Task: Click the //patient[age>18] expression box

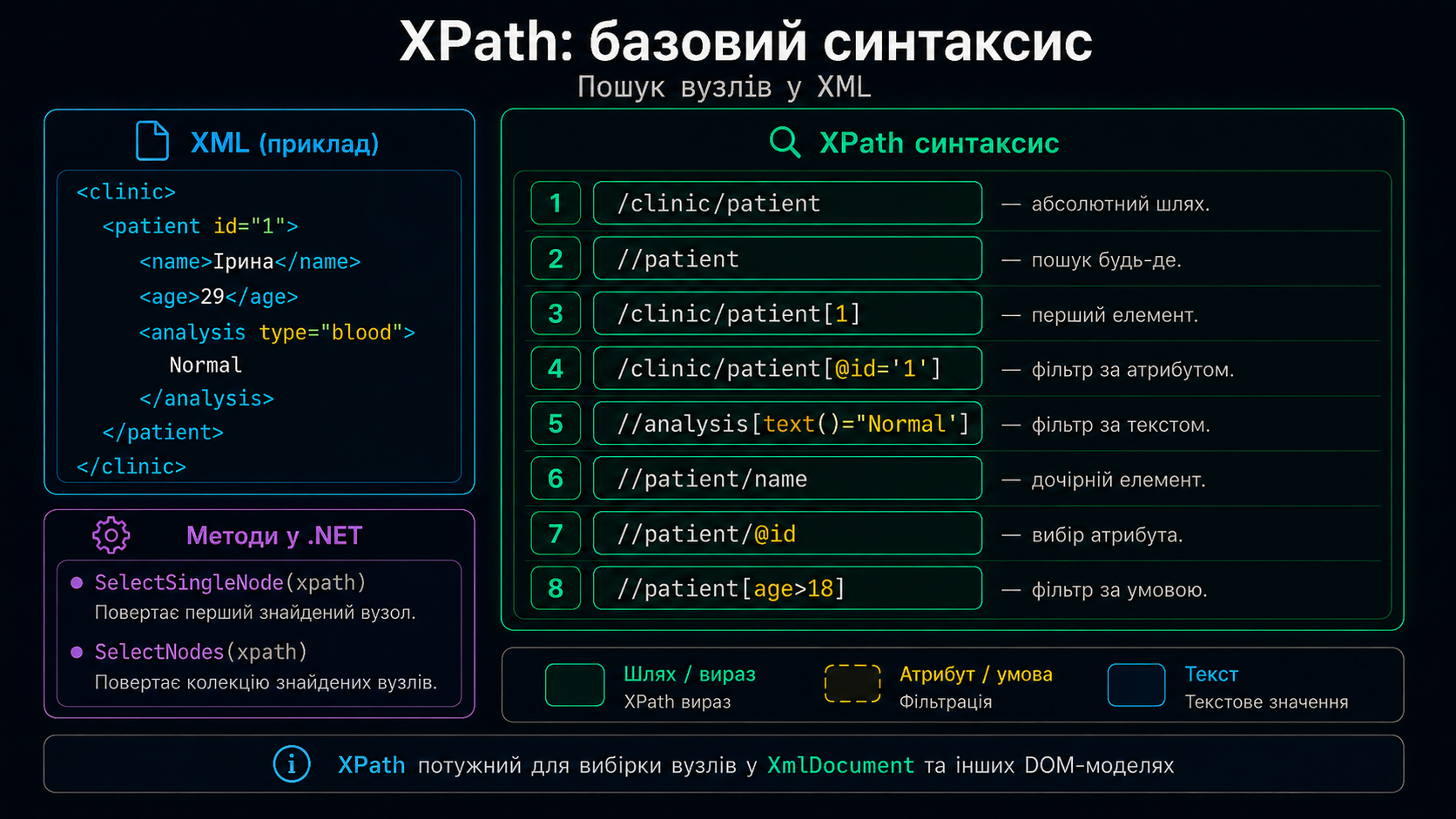Action: (x=787, y=588)
